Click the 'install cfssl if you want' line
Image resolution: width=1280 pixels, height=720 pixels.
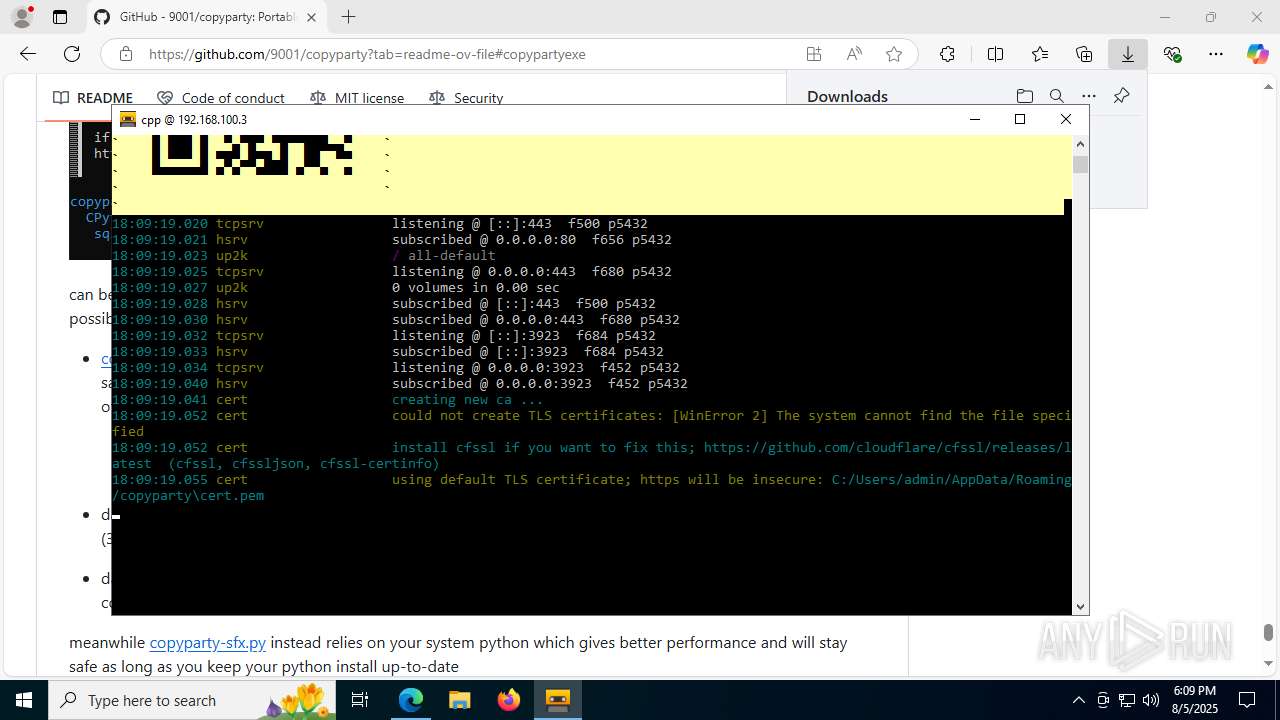point(591,455)
